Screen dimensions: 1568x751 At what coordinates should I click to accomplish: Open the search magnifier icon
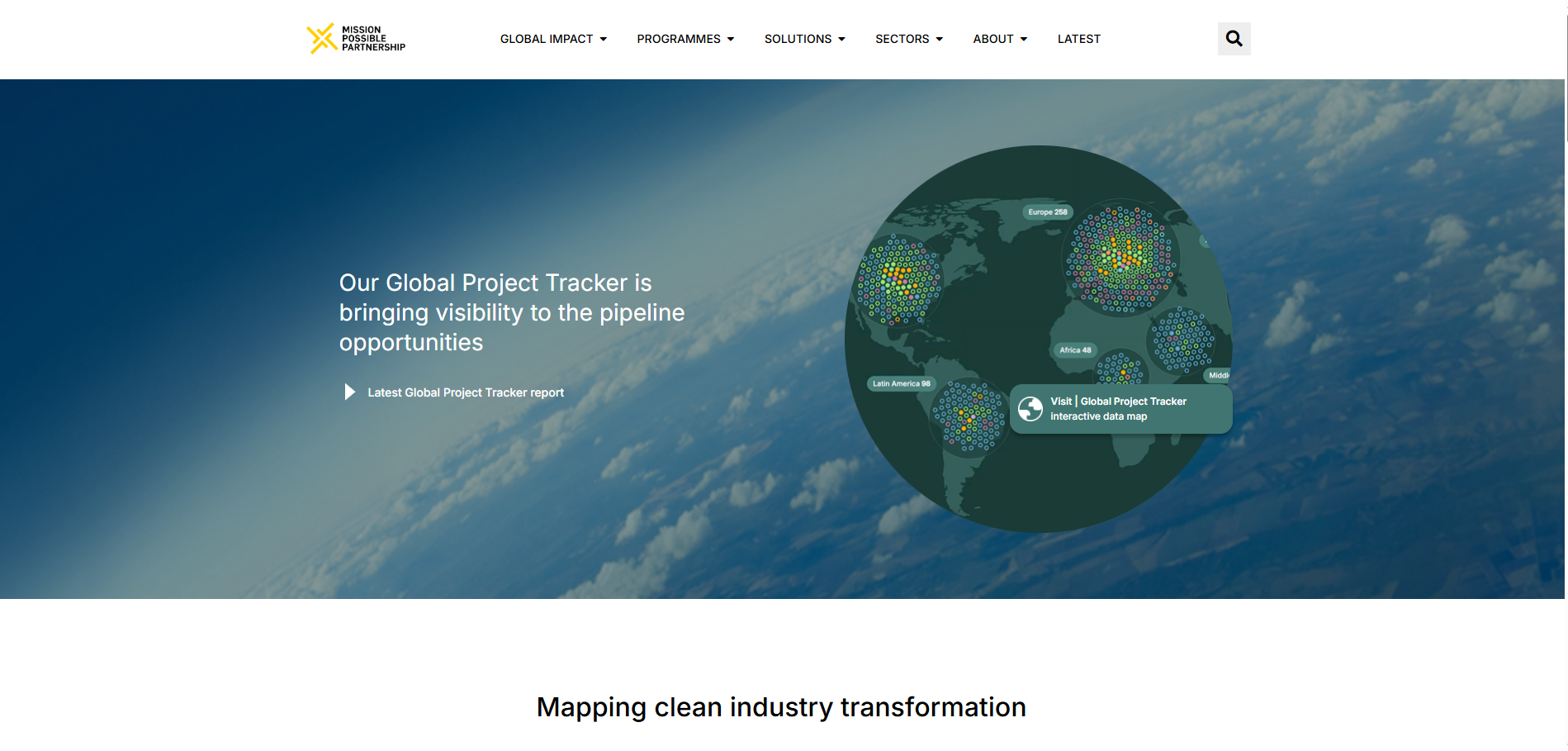click(x=1234, y=39)
